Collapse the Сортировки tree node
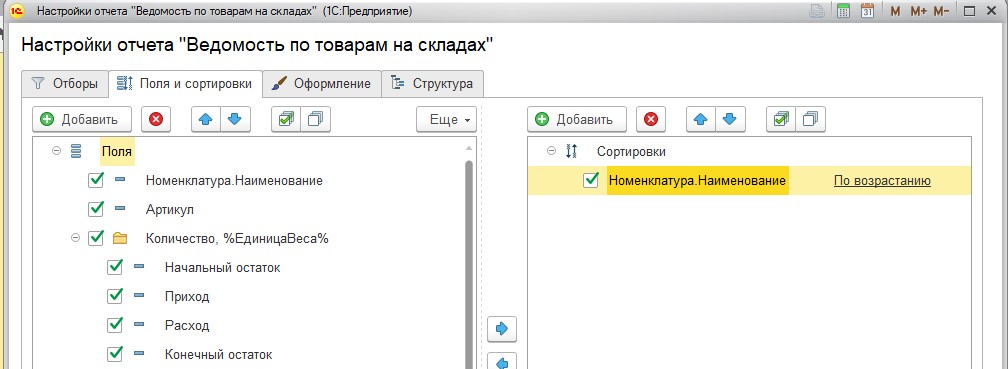 551,152
